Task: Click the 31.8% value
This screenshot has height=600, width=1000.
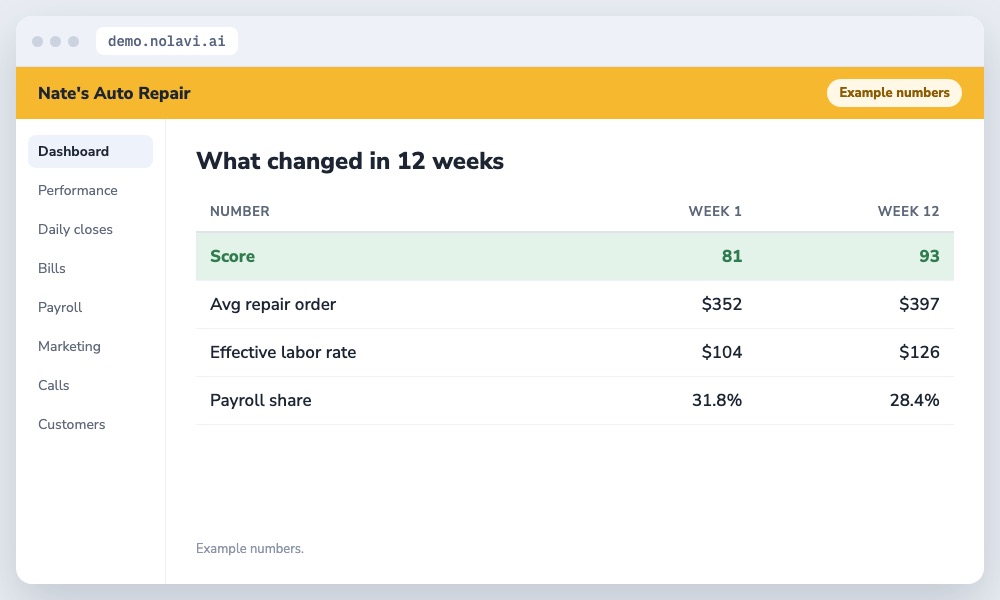Action: 717,400
